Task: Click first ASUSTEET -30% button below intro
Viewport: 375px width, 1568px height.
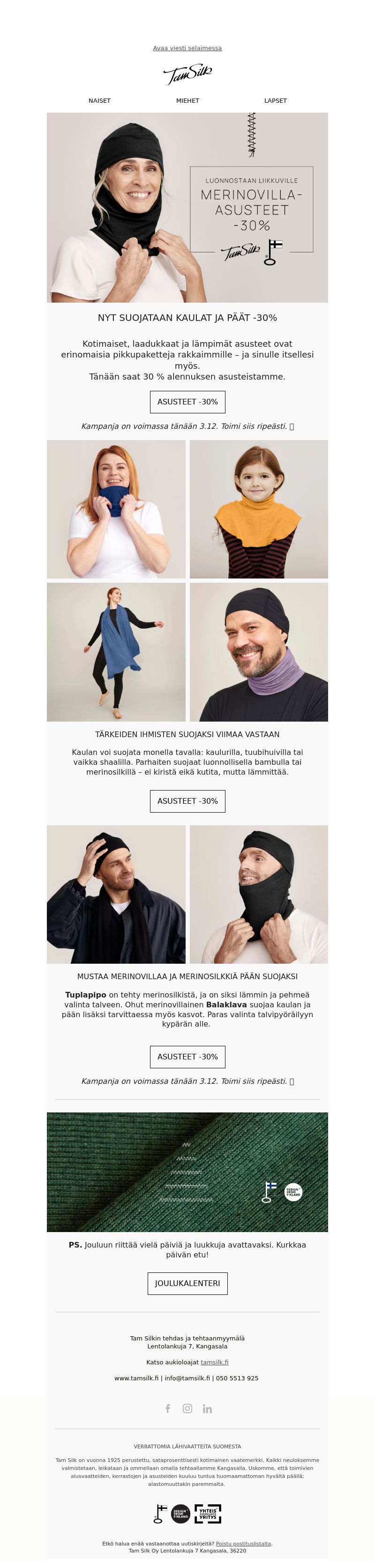Action: point(187,402)
